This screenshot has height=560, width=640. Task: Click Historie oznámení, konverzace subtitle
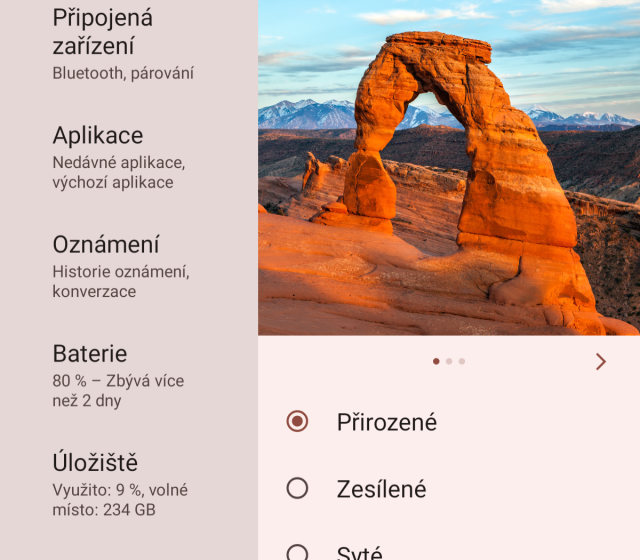121,282
